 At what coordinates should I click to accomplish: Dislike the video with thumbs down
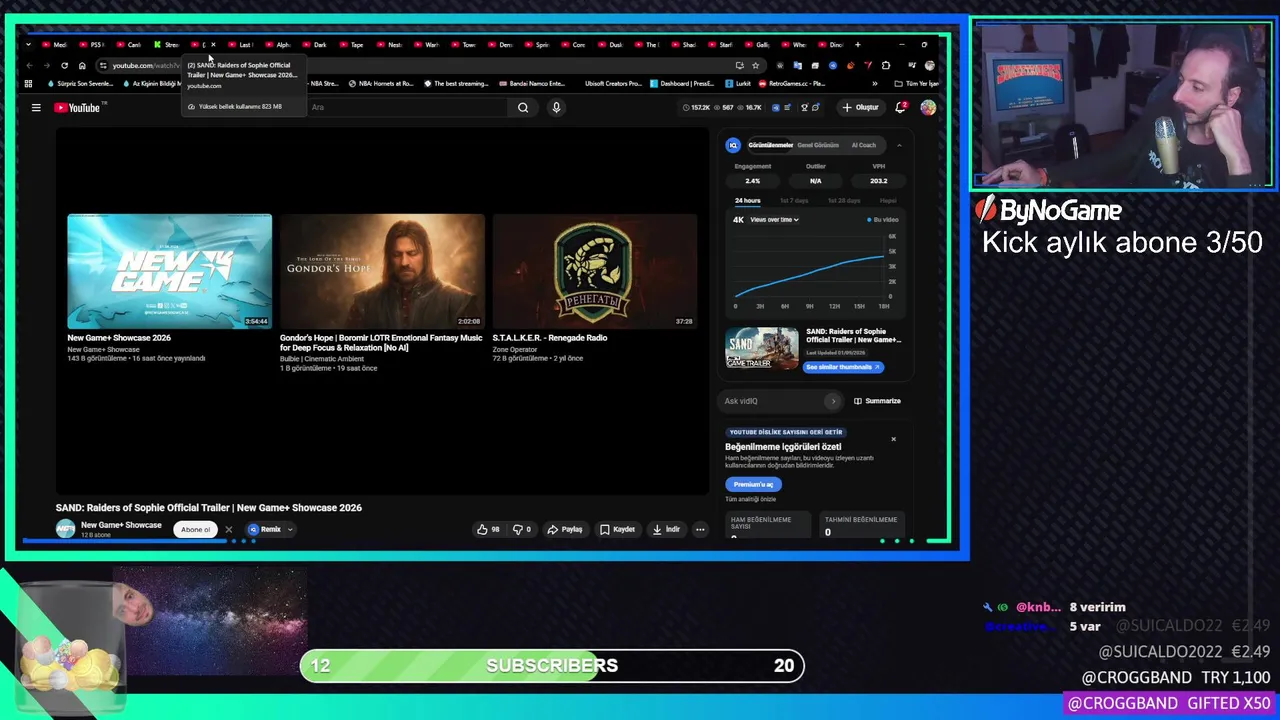522,530
